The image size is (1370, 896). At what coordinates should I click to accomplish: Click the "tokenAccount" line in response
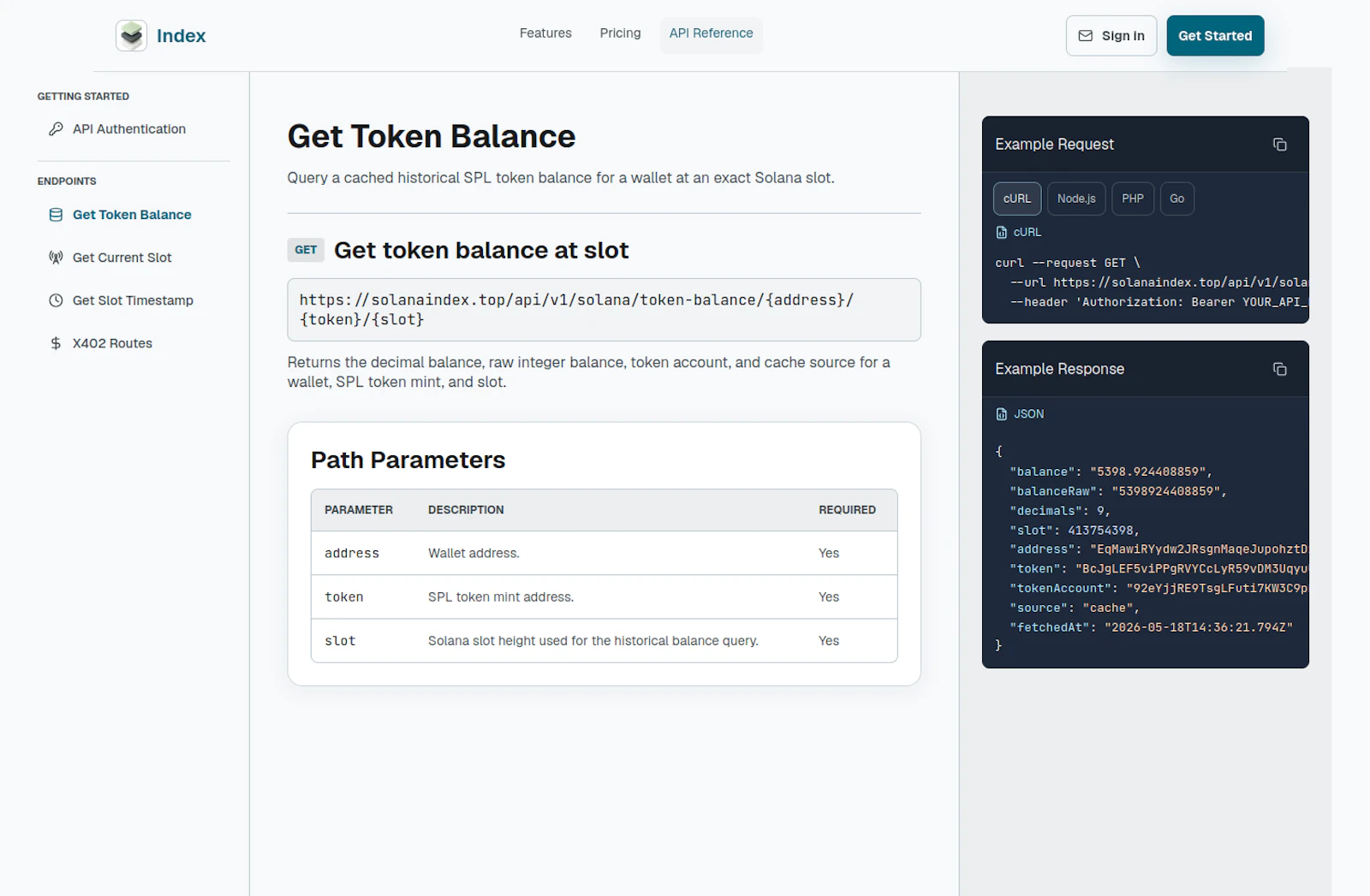[x=1159, y=589]
